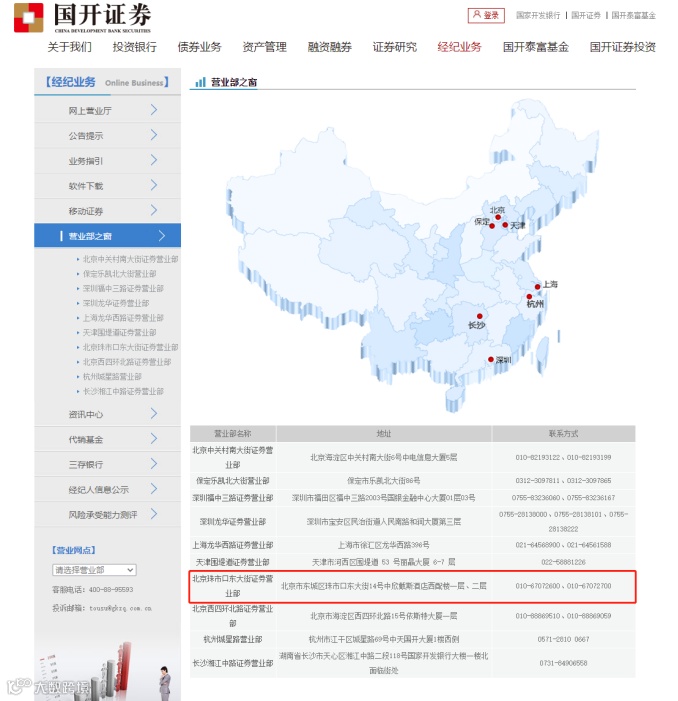Select the 杭州 red dot on the map
The height and width of the screenshot is (701, 678).
tap(529, 296)
